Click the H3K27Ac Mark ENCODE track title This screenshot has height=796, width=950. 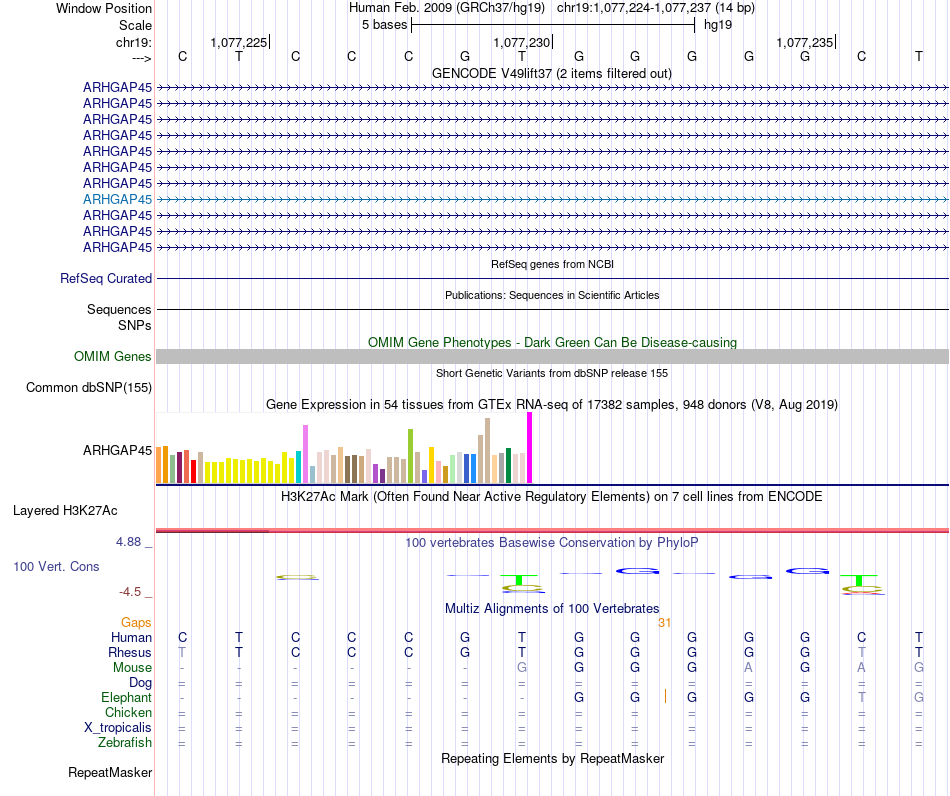552,497
